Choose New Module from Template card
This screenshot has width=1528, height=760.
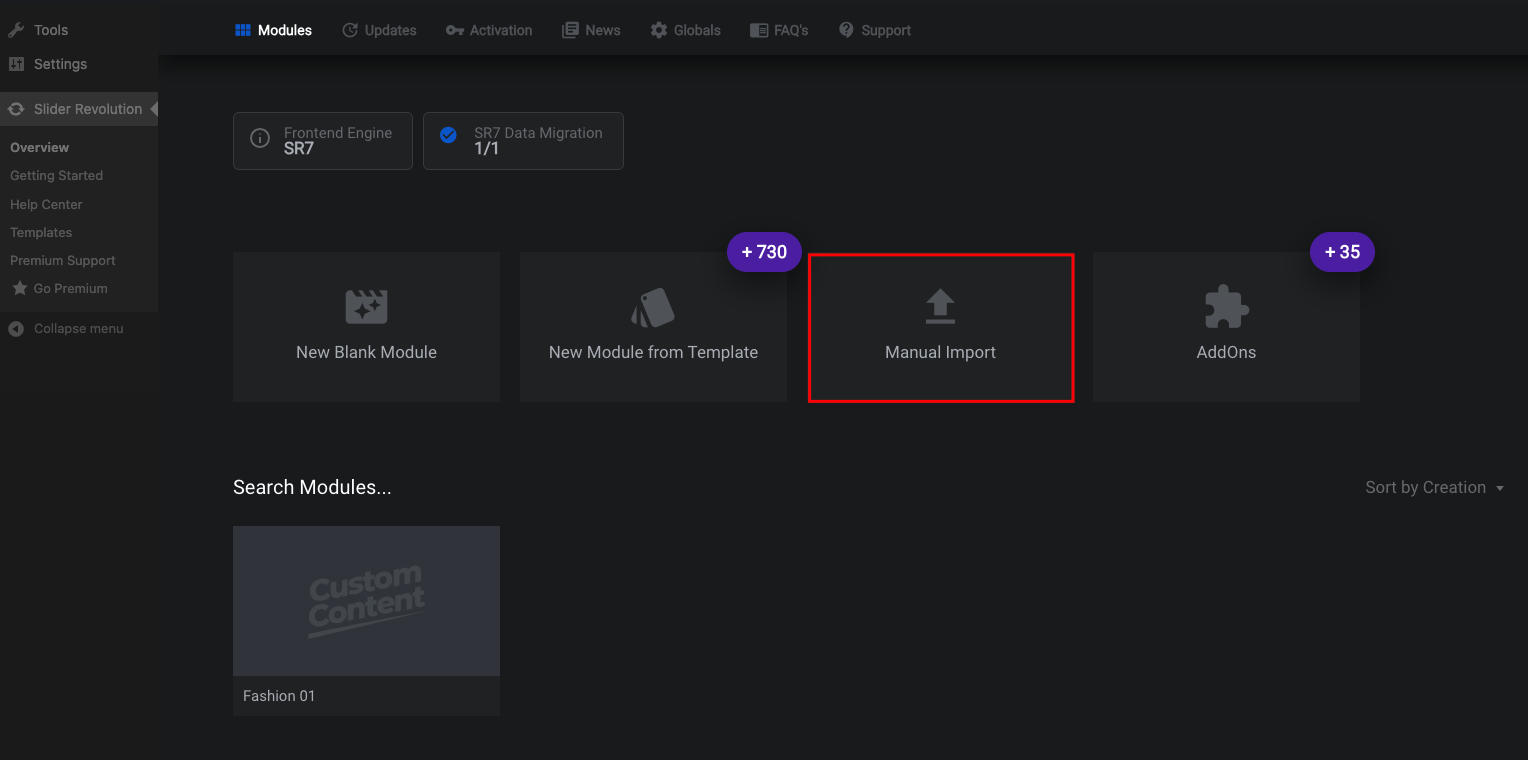coord(653,327)
